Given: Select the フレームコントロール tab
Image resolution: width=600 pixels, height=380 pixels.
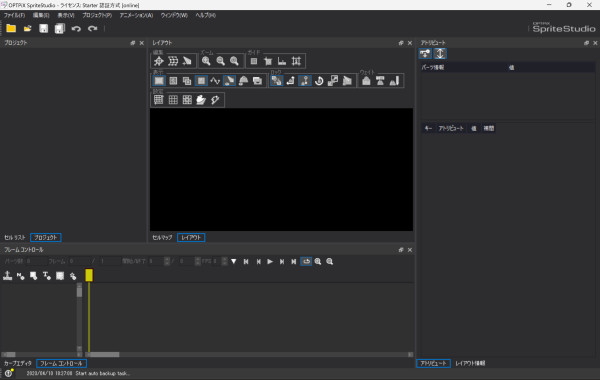Looking at the screenshot, I should pos(61,363).
